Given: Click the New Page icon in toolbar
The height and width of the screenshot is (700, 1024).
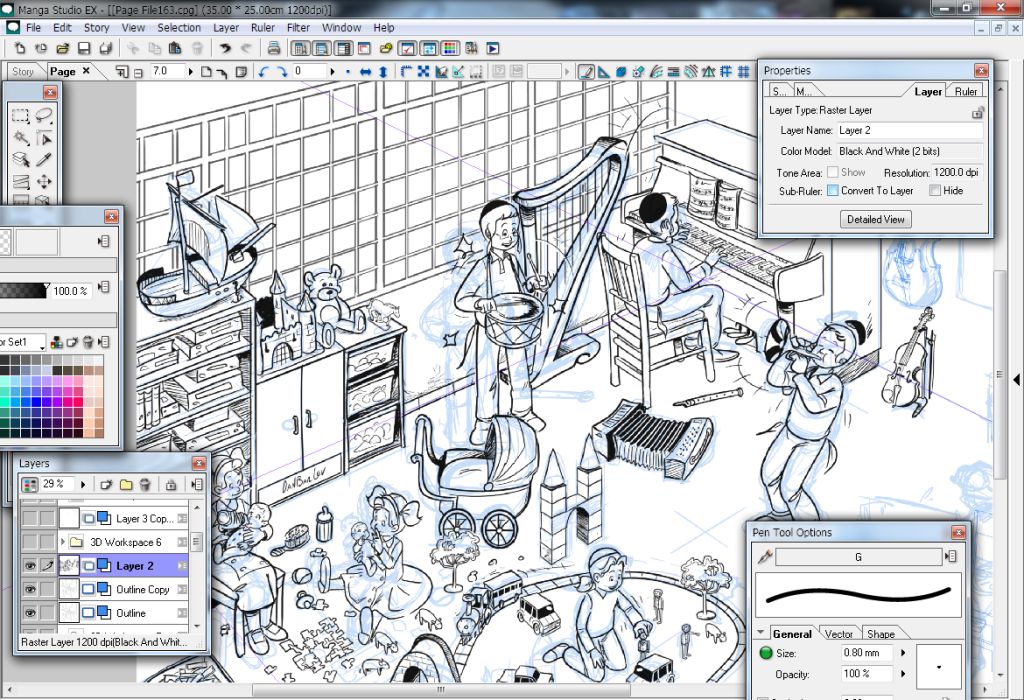Looking at the screenshot, I should pyautogui.click(x=20, y=48).
